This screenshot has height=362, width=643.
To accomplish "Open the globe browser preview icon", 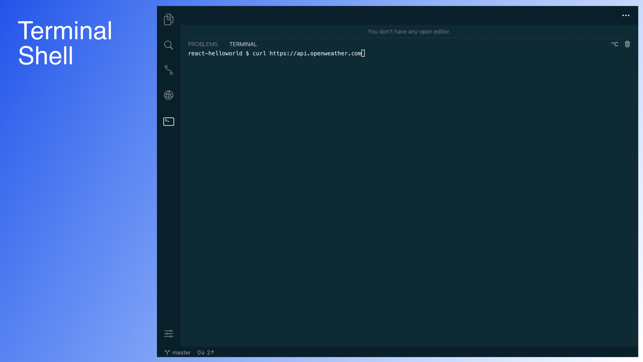I will coord(169,95).
